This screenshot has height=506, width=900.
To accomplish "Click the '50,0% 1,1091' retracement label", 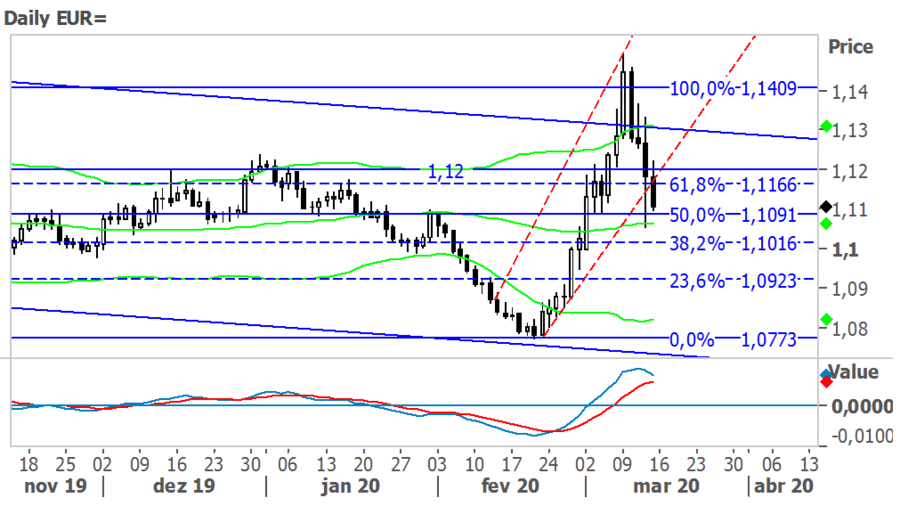I will [x=734, y=215].
